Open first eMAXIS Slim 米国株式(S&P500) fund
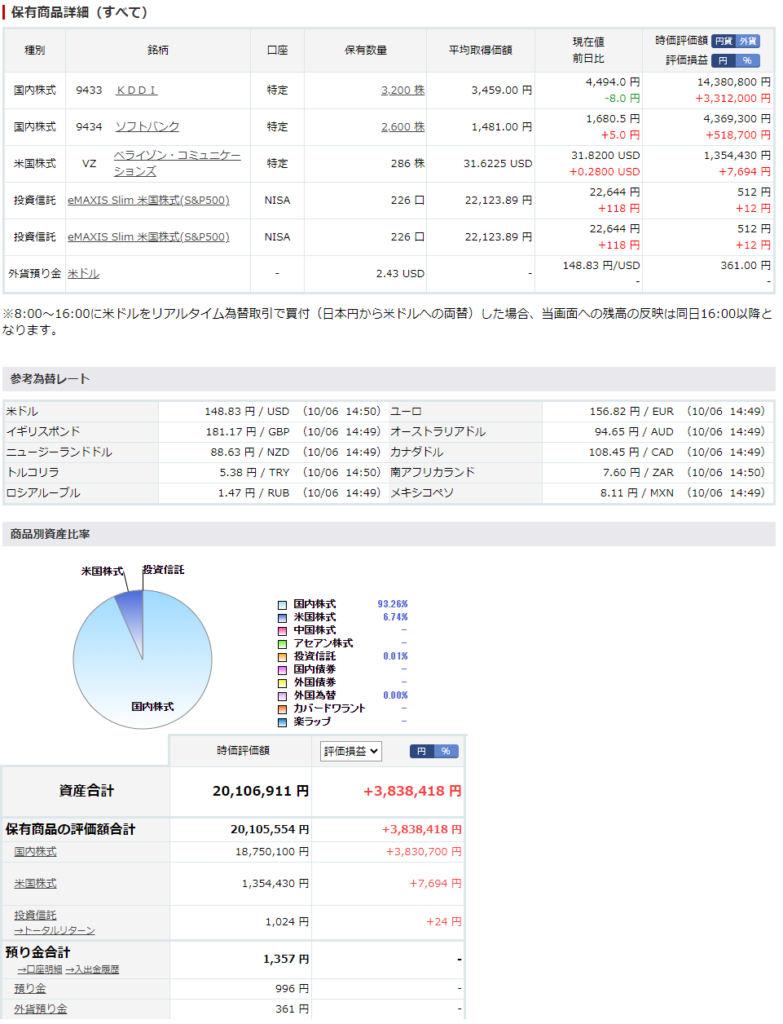The width and height of the screenshot is (783, 1024). [x=148, y=200]
